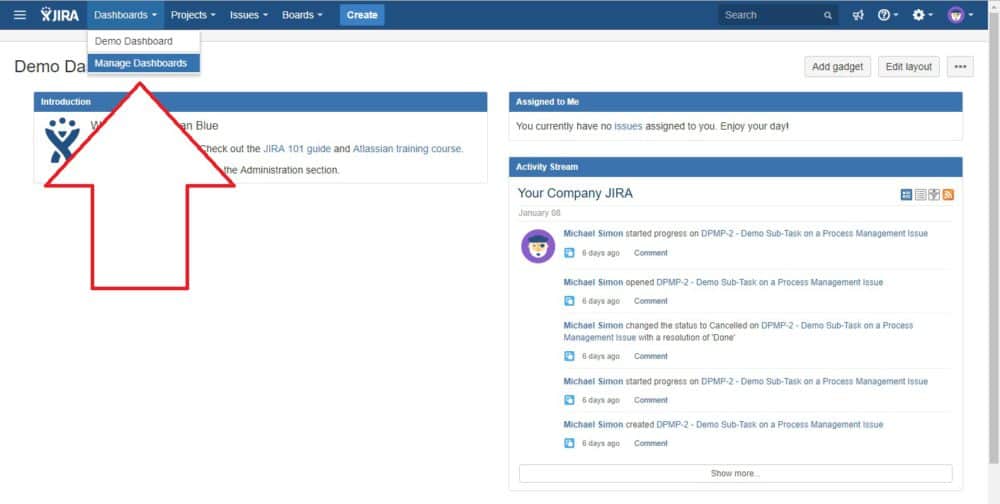Open the JIRA 101 guide link
1000x504 pixels.
(297, 149)
